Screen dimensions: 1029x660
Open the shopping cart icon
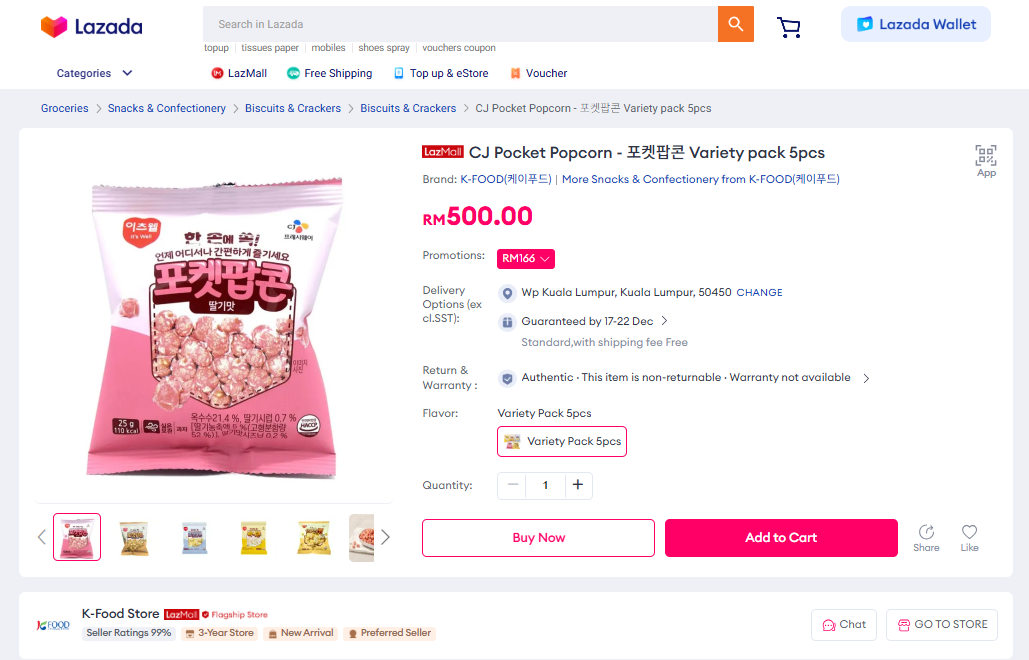789,27
